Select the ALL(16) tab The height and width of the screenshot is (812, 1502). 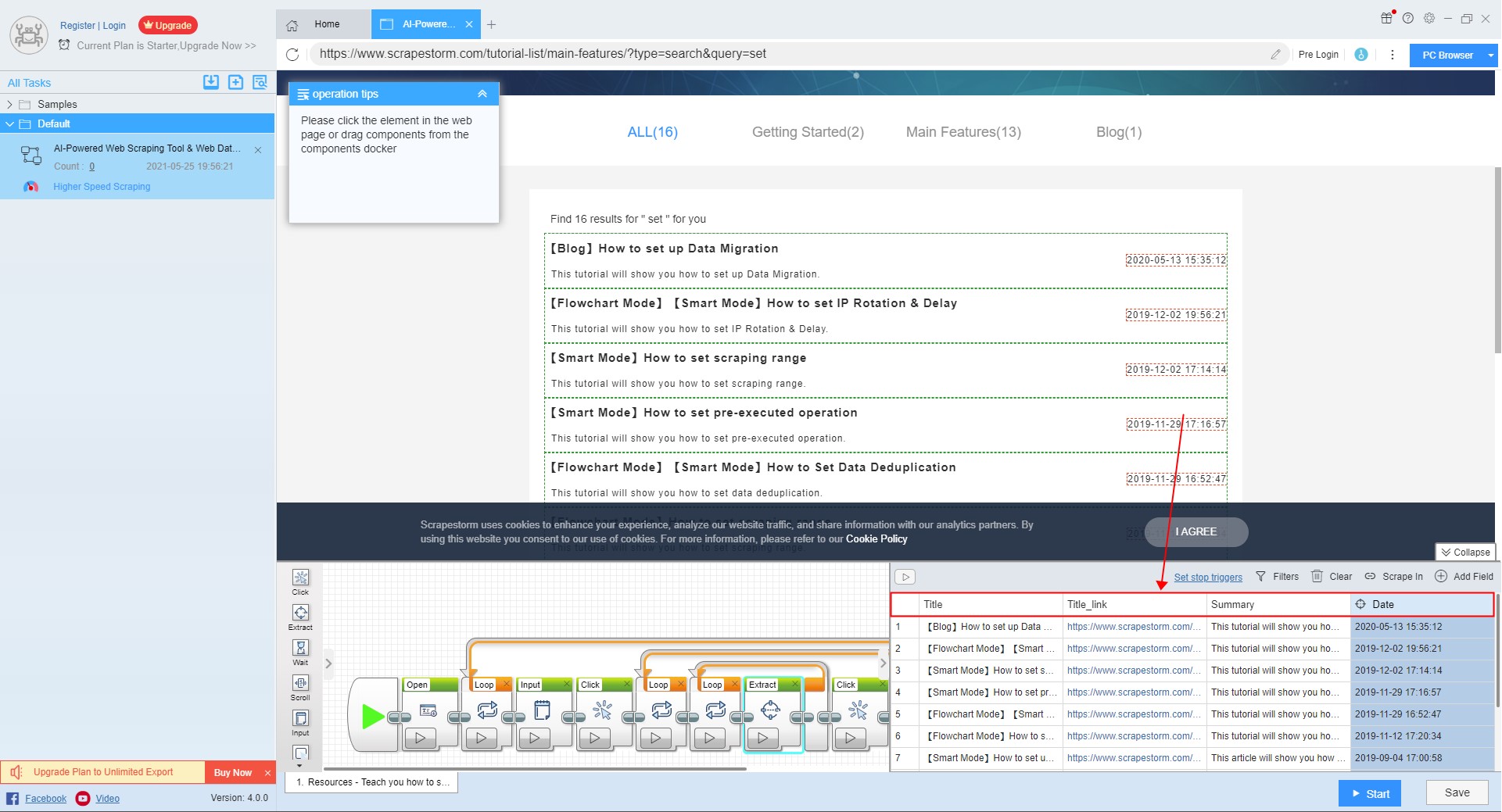click(653, 132)
